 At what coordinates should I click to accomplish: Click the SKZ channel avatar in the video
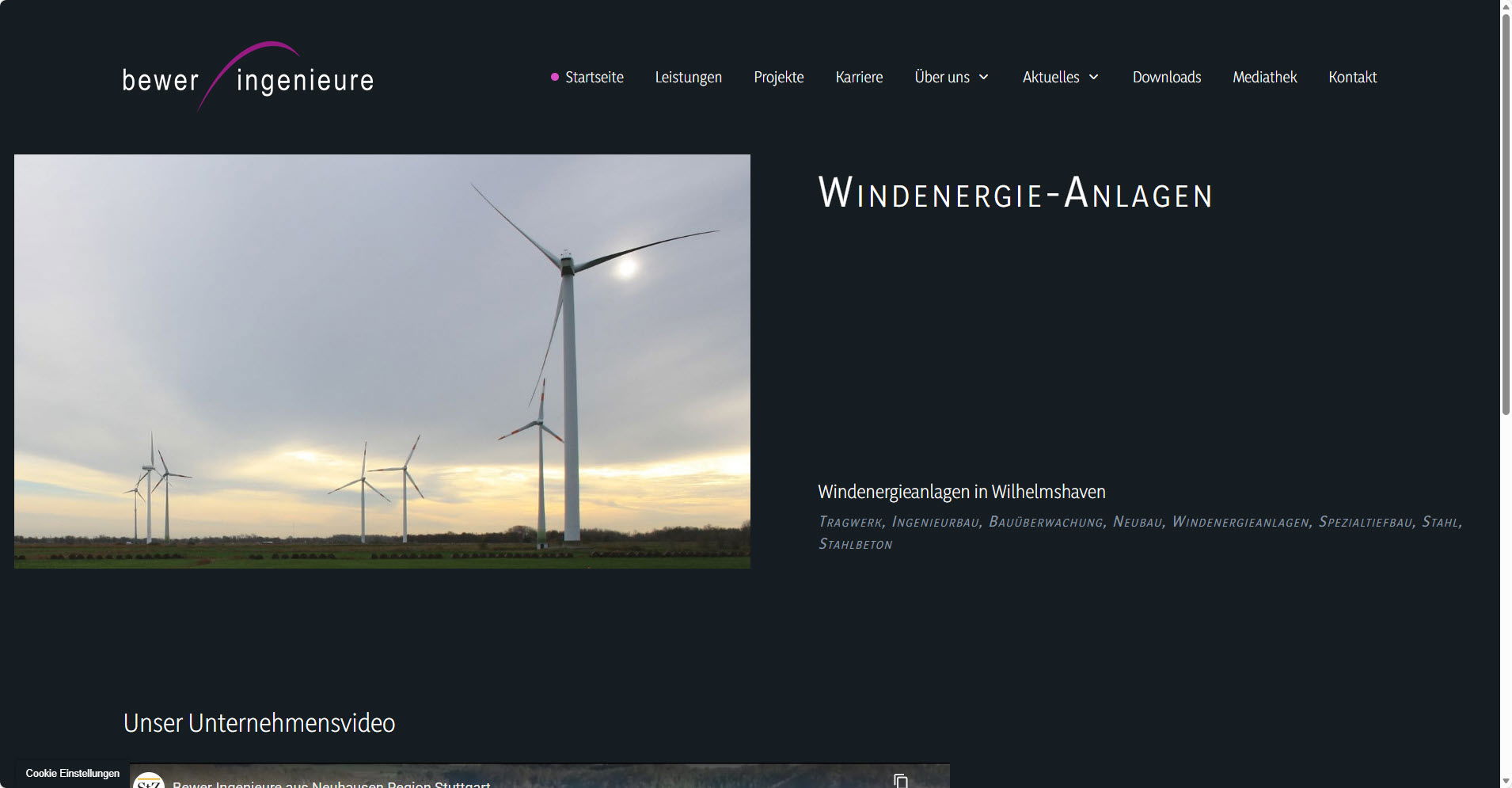click(x=150, y=782)
